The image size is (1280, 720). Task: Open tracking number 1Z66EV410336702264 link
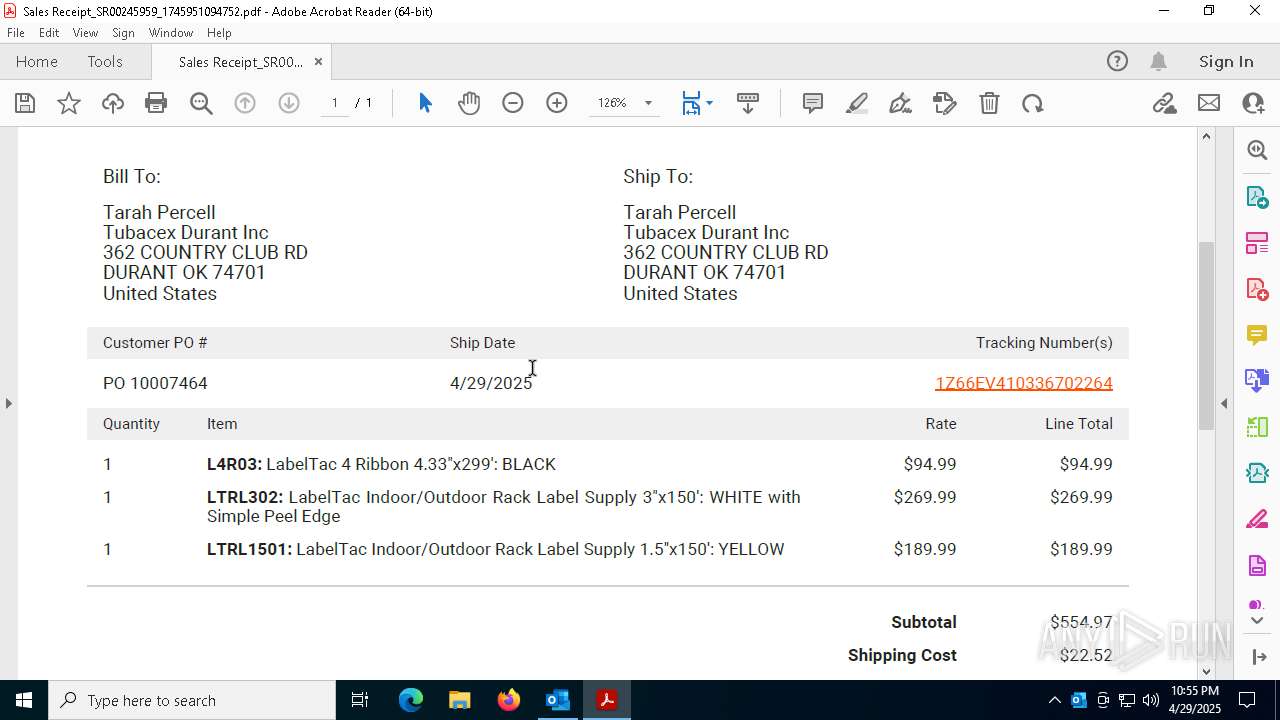(x=1023, y=383)
